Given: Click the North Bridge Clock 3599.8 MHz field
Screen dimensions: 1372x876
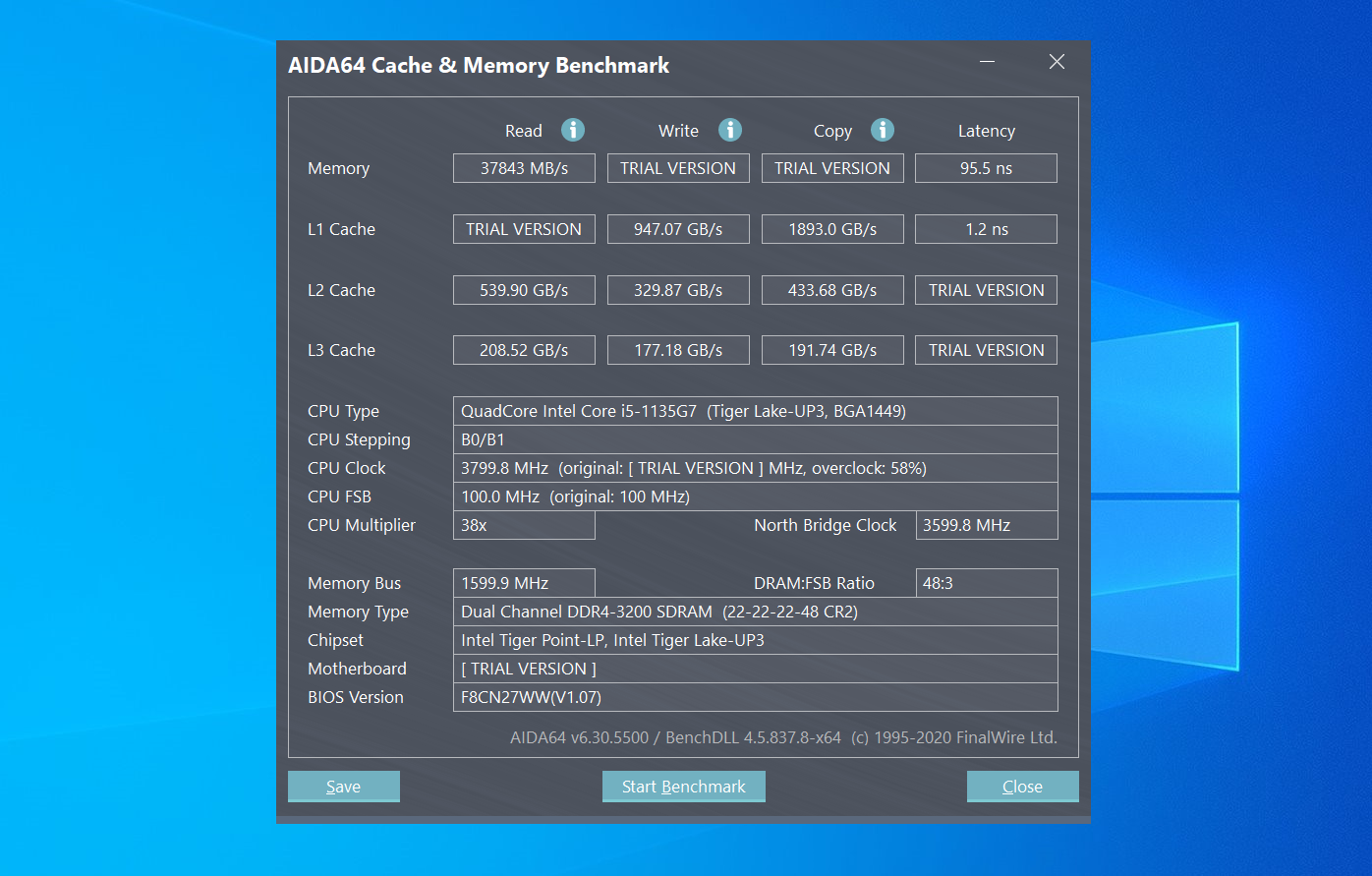Looking at the screenshot, I should point(987,525).
